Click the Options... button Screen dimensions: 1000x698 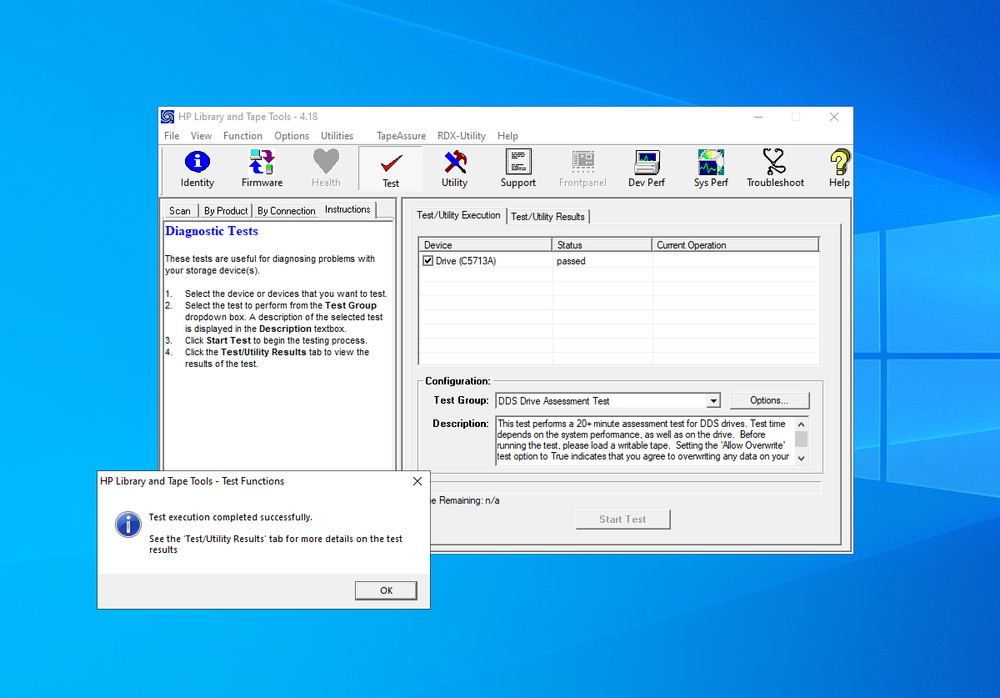(769, 401)
